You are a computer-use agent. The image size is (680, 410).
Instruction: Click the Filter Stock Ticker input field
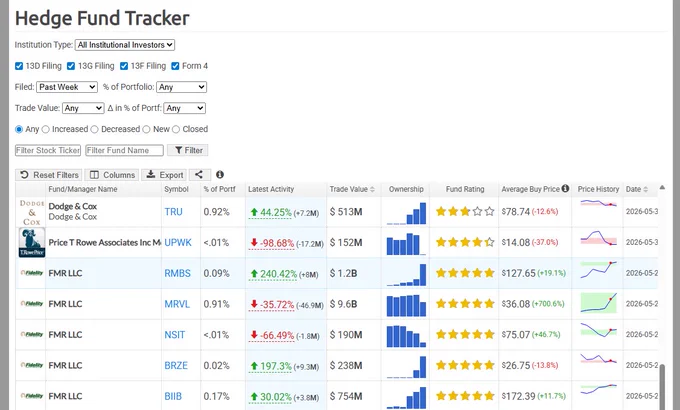click(x=48, y=150)
